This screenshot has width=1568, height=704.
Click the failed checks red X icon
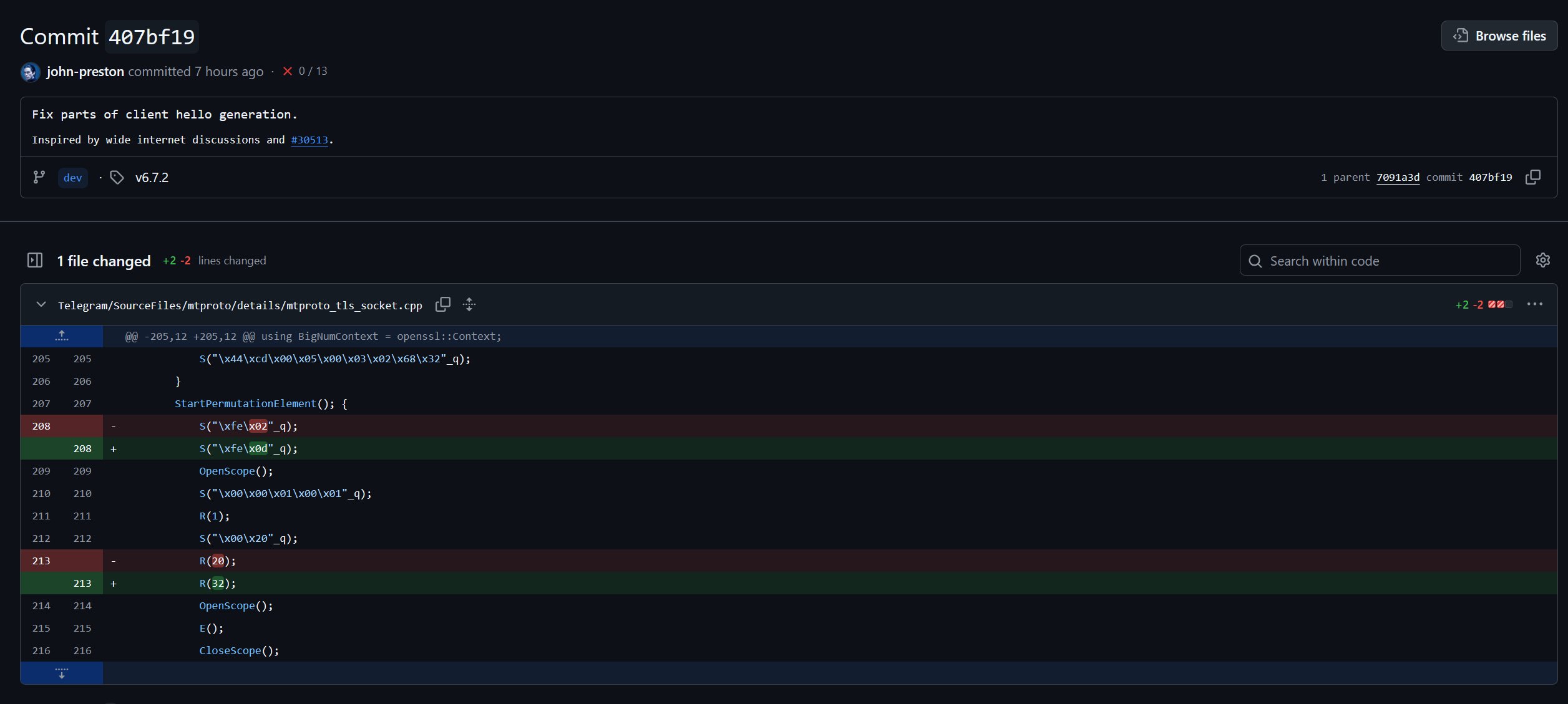point(288,72)
